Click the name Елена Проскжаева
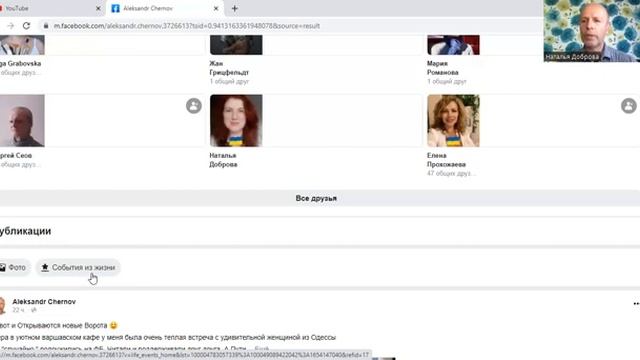 point(446,160)
